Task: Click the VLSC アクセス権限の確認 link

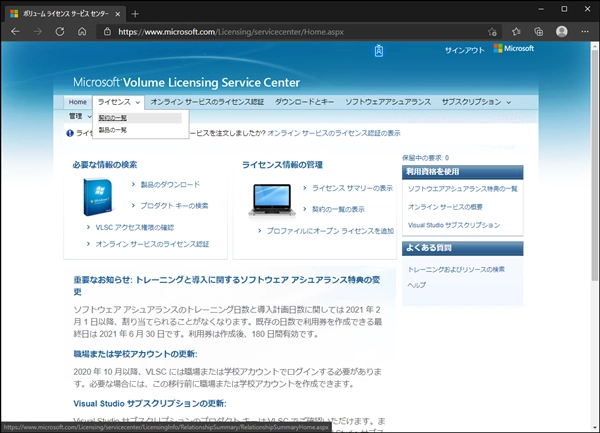Action: [135, 228]
